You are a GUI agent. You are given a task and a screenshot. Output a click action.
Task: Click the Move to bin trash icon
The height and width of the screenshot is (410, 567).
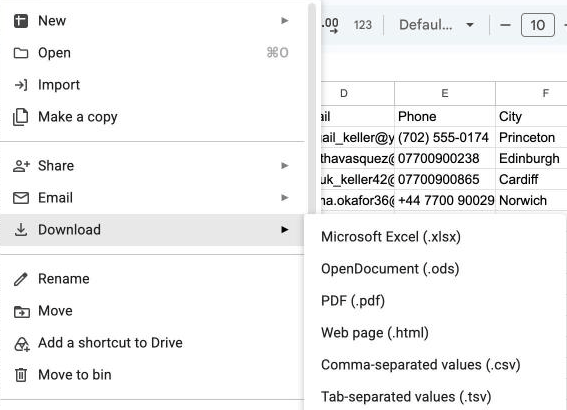[21, 375]
